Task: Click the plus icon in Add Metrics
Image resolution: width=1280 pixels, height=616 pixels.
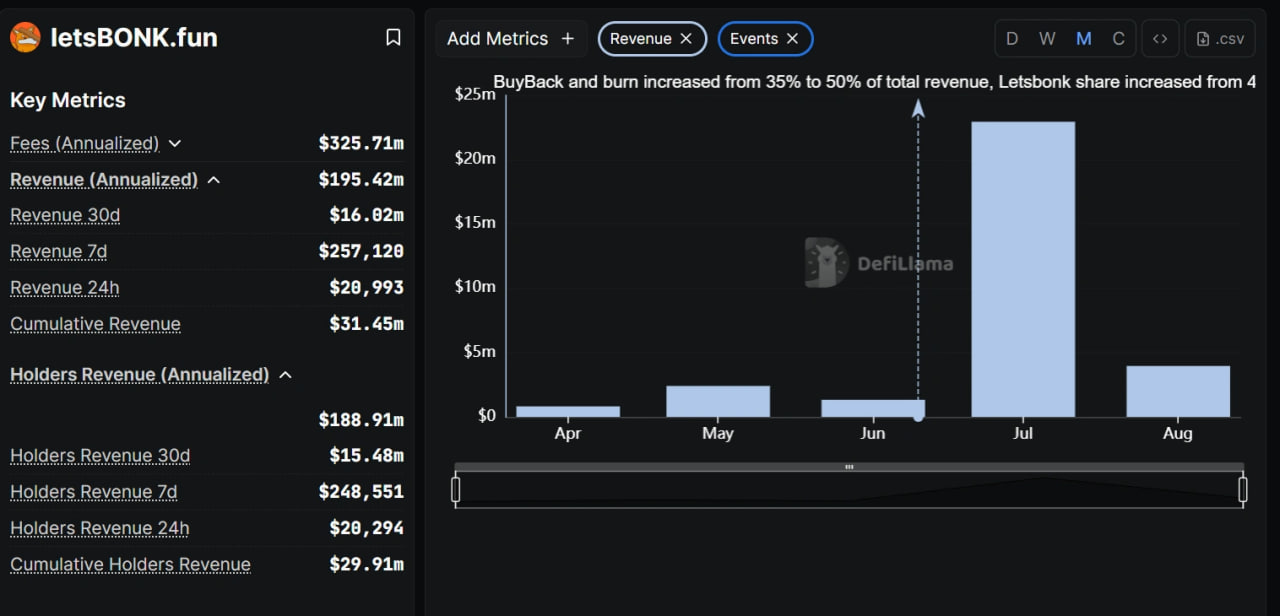Action: coord(568,39)
